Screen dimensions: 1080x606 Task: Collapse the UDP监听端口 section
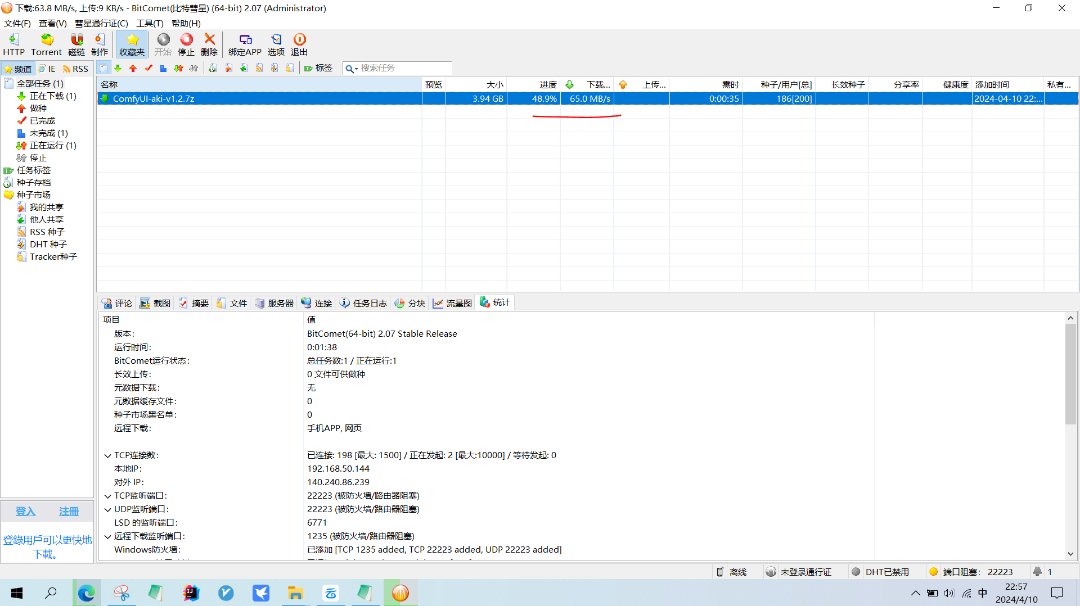coord(107,509)
